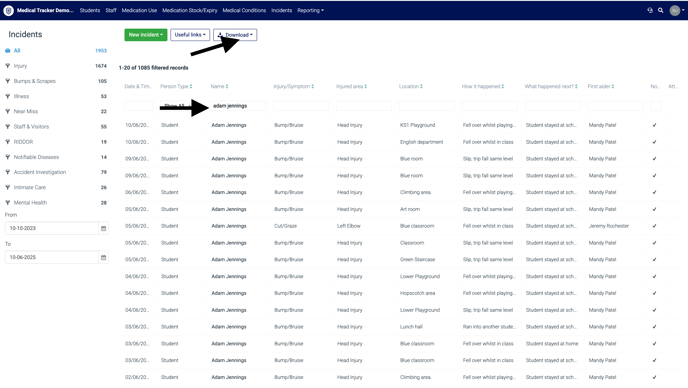688x388 pixels.
Task: Sort by What happened next column arrows
Action: click(x=576, y=86)
